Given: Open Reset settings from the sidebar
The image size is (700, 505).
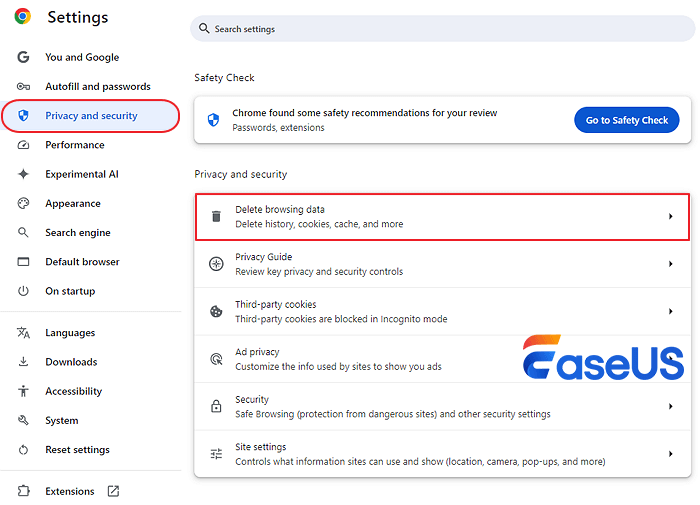Looking at the screenshot, I should point(77,450).
